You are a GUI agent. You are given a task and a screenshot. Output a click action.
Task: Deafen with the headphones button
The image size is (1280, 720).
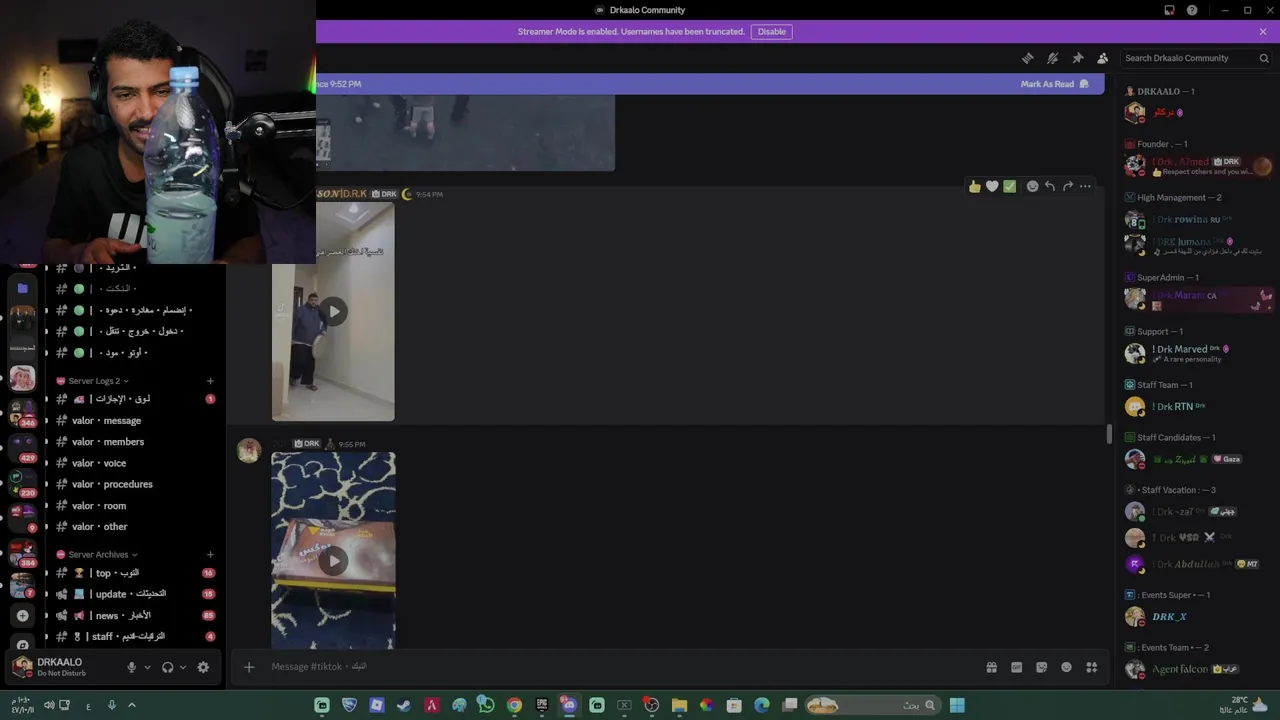pyautogui.click(x=167, y=667)
